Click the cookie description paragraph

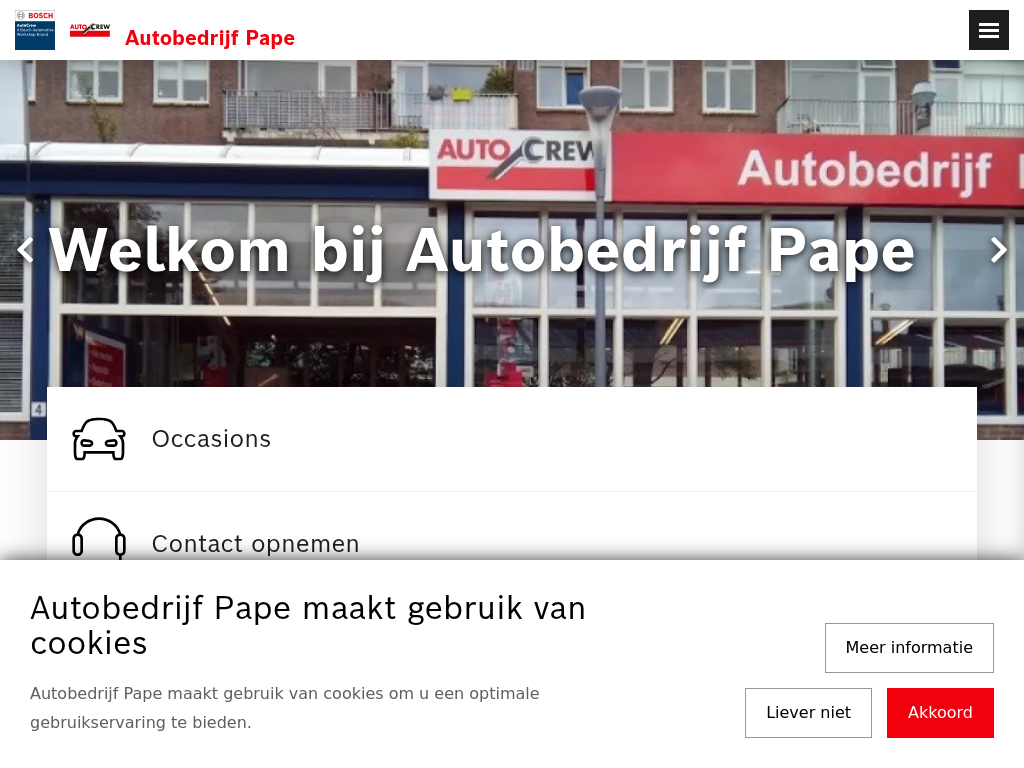(285, 708)
